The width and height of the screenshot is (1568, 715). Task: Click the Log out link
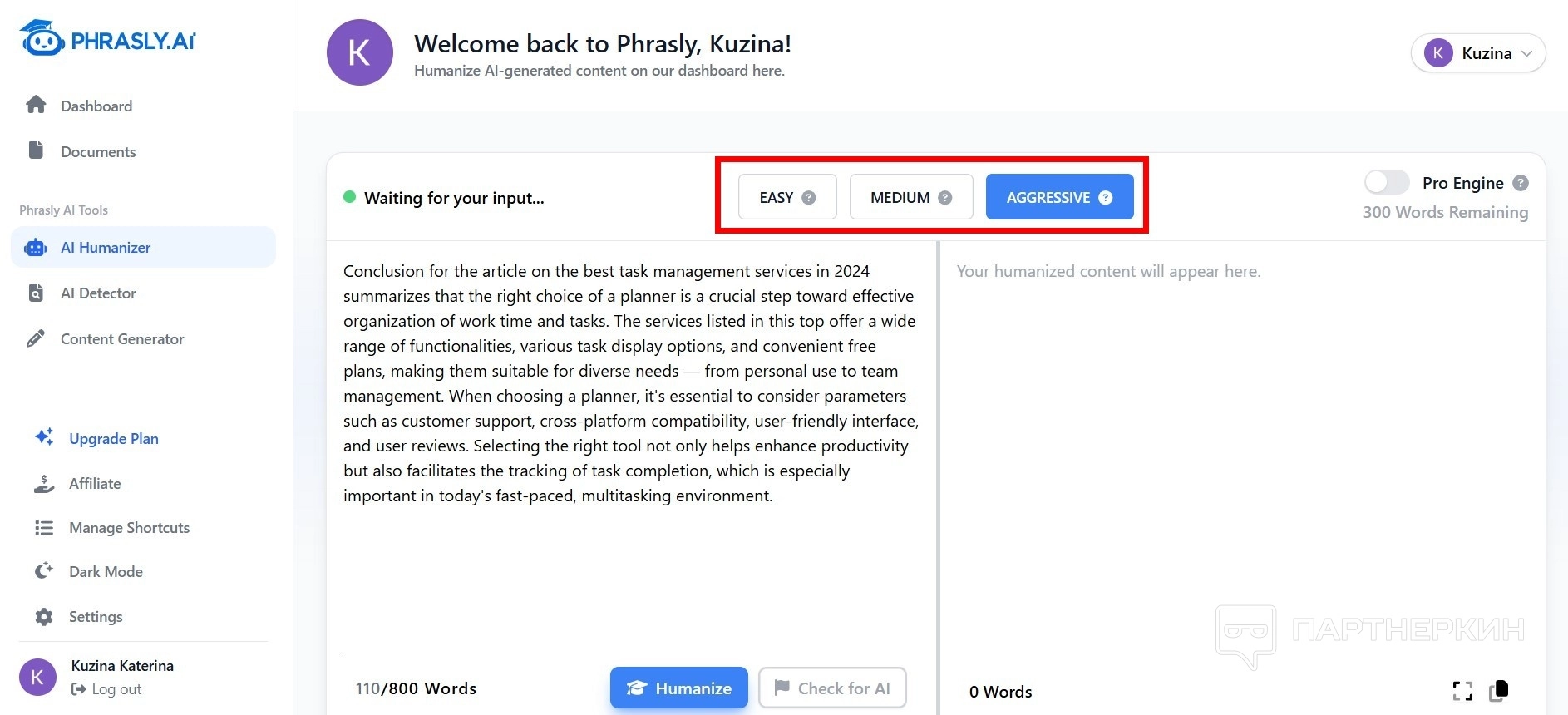(116, 689)
